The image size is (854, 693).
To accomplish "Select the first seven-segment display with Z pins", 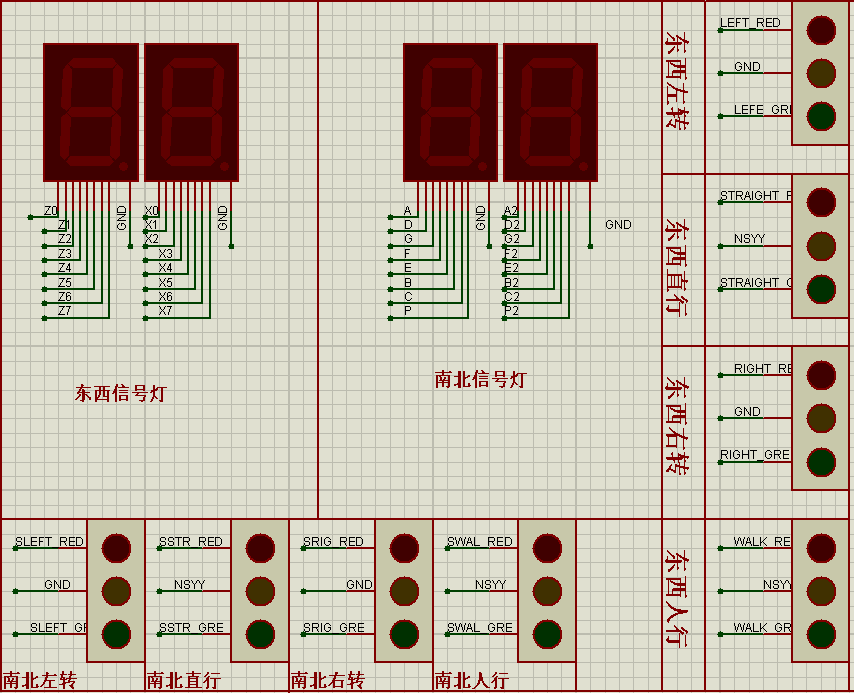I will 90,112.
